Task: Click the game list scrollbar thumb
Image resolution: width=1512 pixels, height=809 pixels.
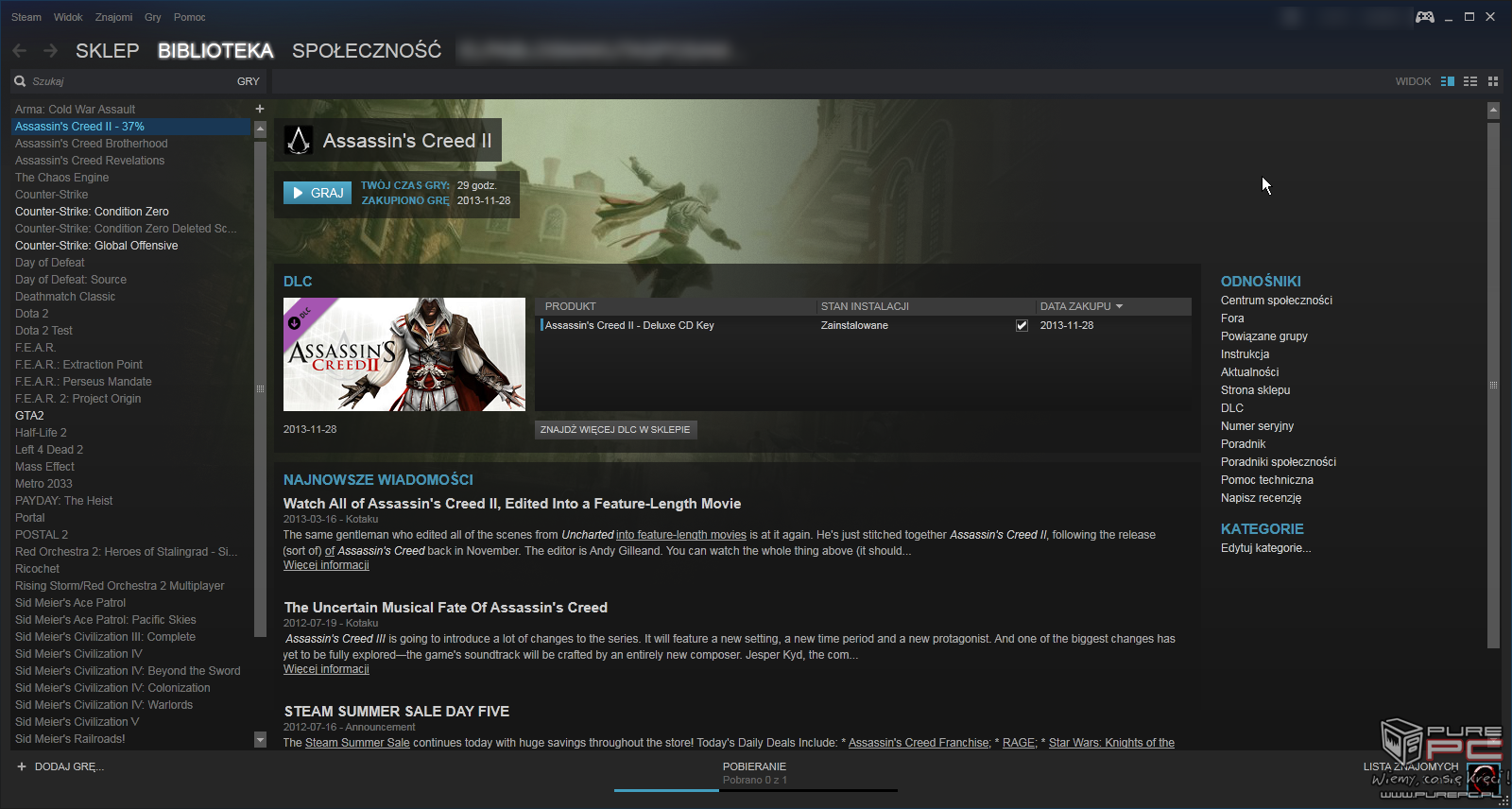Action: pyautogui.click(x=260, y=388)
